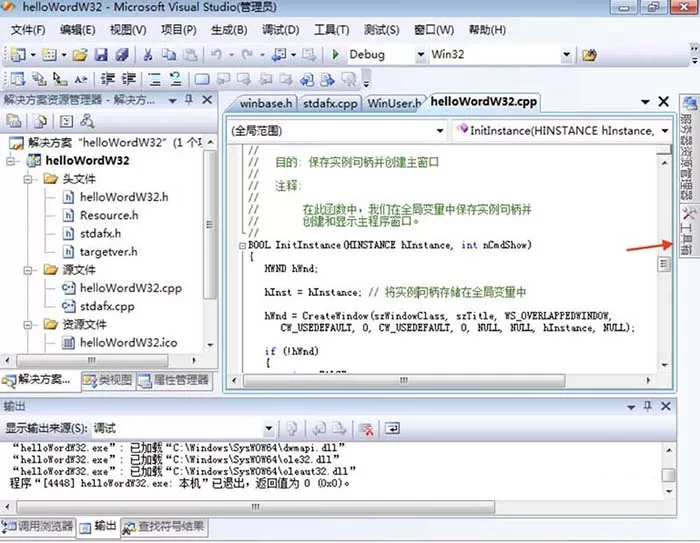
Task: Click the Paste toolbar icon
Action: (x=190, y=55)
